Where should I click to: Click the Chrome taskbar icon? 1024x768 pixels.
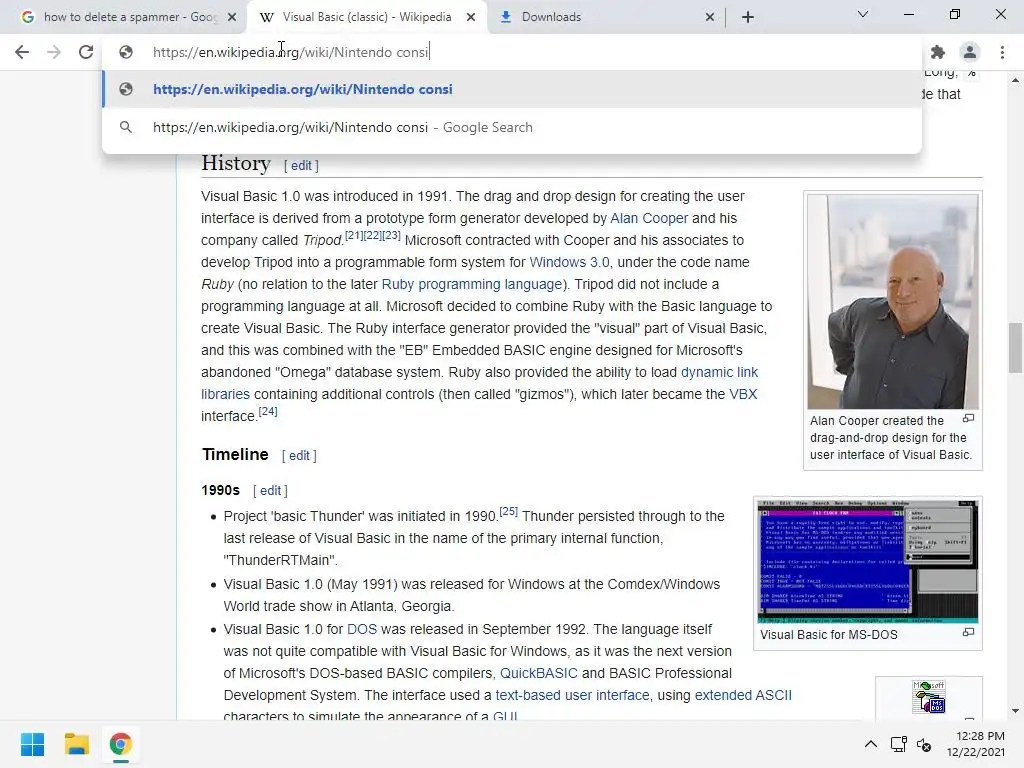tap(120, 744)
